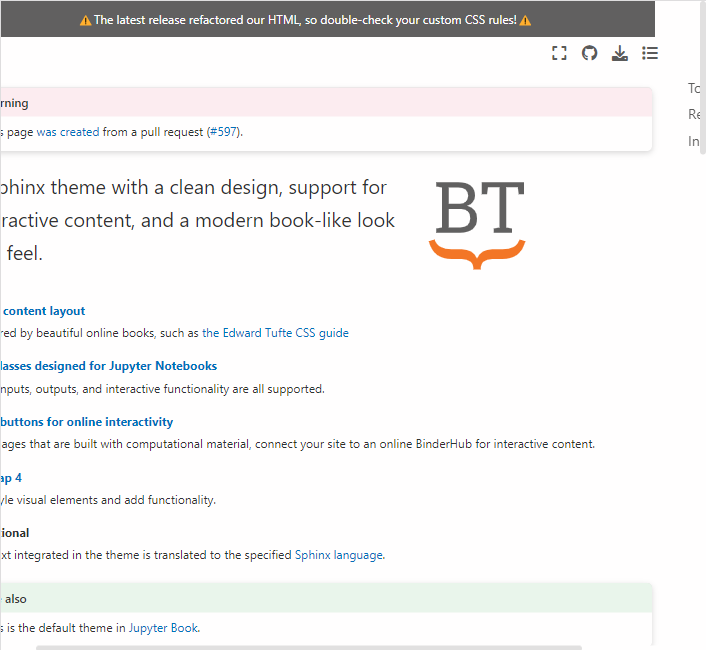Open the download page icon
Screen dimensions: 706x650
[x=620, y=53]
